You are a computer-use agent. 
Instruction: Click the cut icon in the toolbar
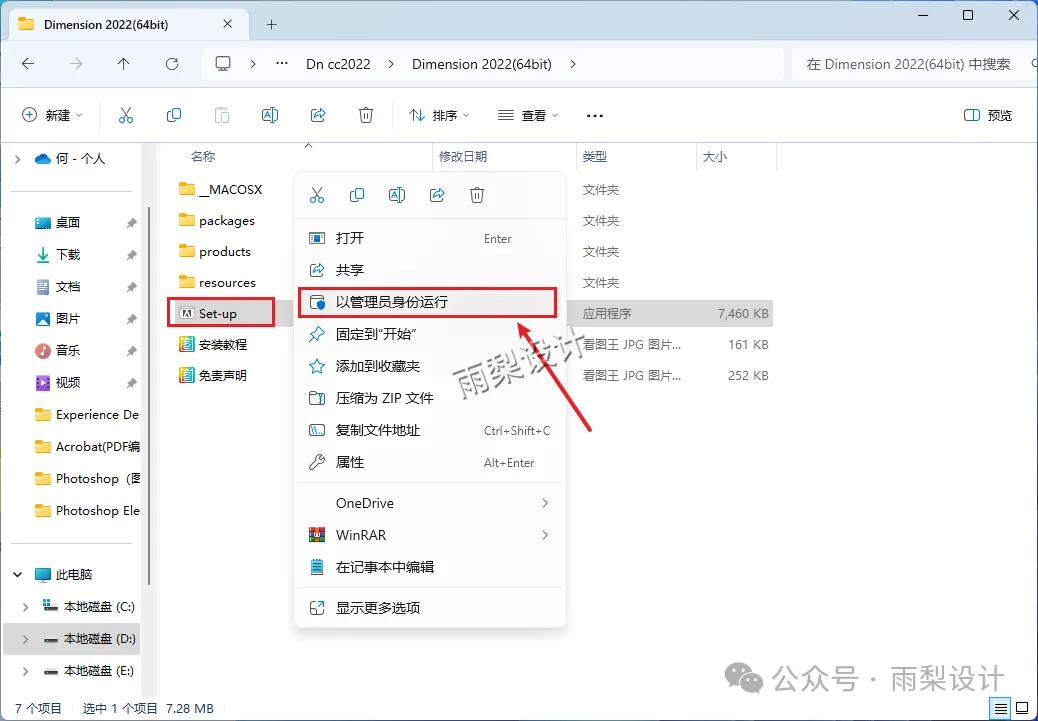click(126, 115)
